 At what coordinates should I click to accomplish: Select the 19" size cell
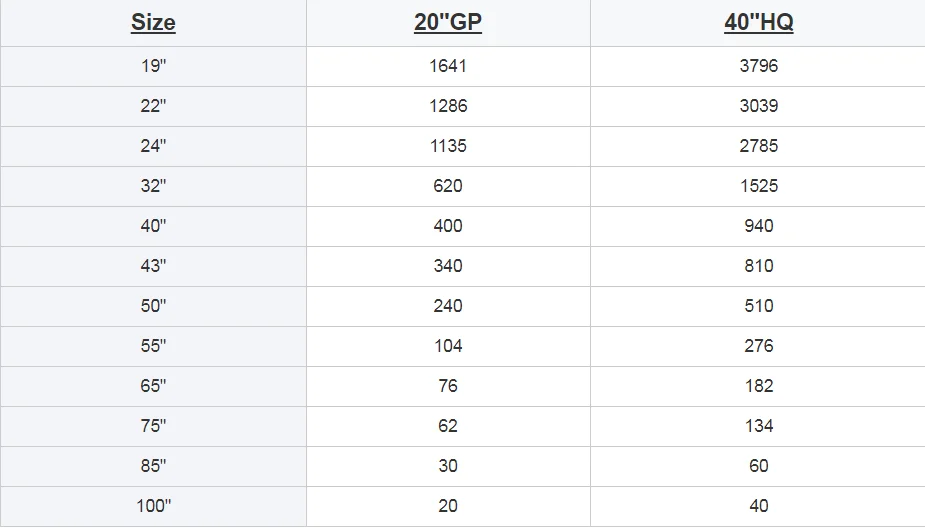[153, 66]
